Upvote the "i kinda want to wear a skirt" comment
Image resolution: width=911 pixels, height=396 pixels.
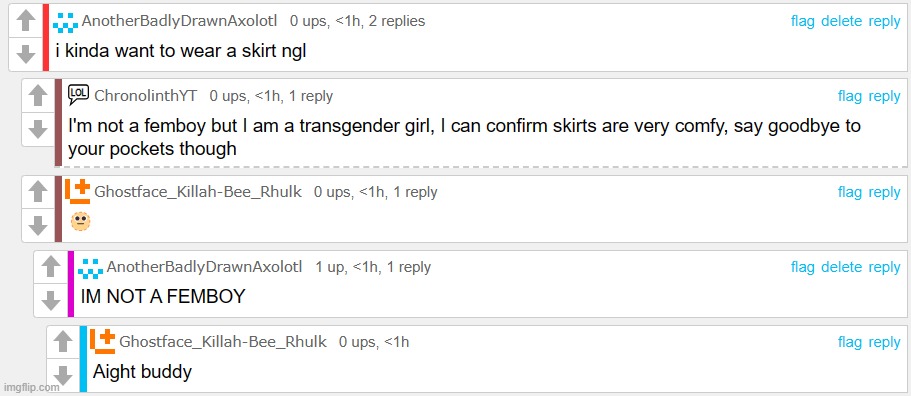(26, 21)
